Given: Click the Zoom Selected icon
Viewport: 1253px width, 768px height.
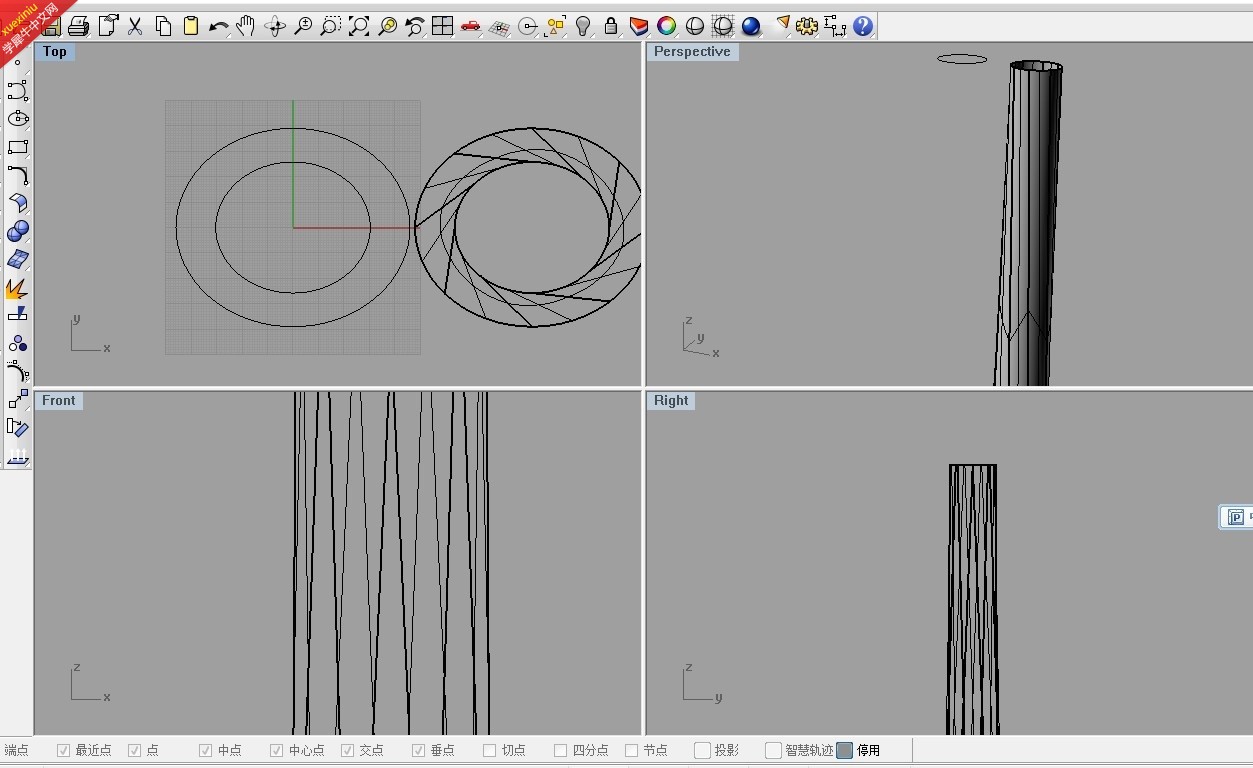Looking at the screenshot, I should (x=387, y=27).
